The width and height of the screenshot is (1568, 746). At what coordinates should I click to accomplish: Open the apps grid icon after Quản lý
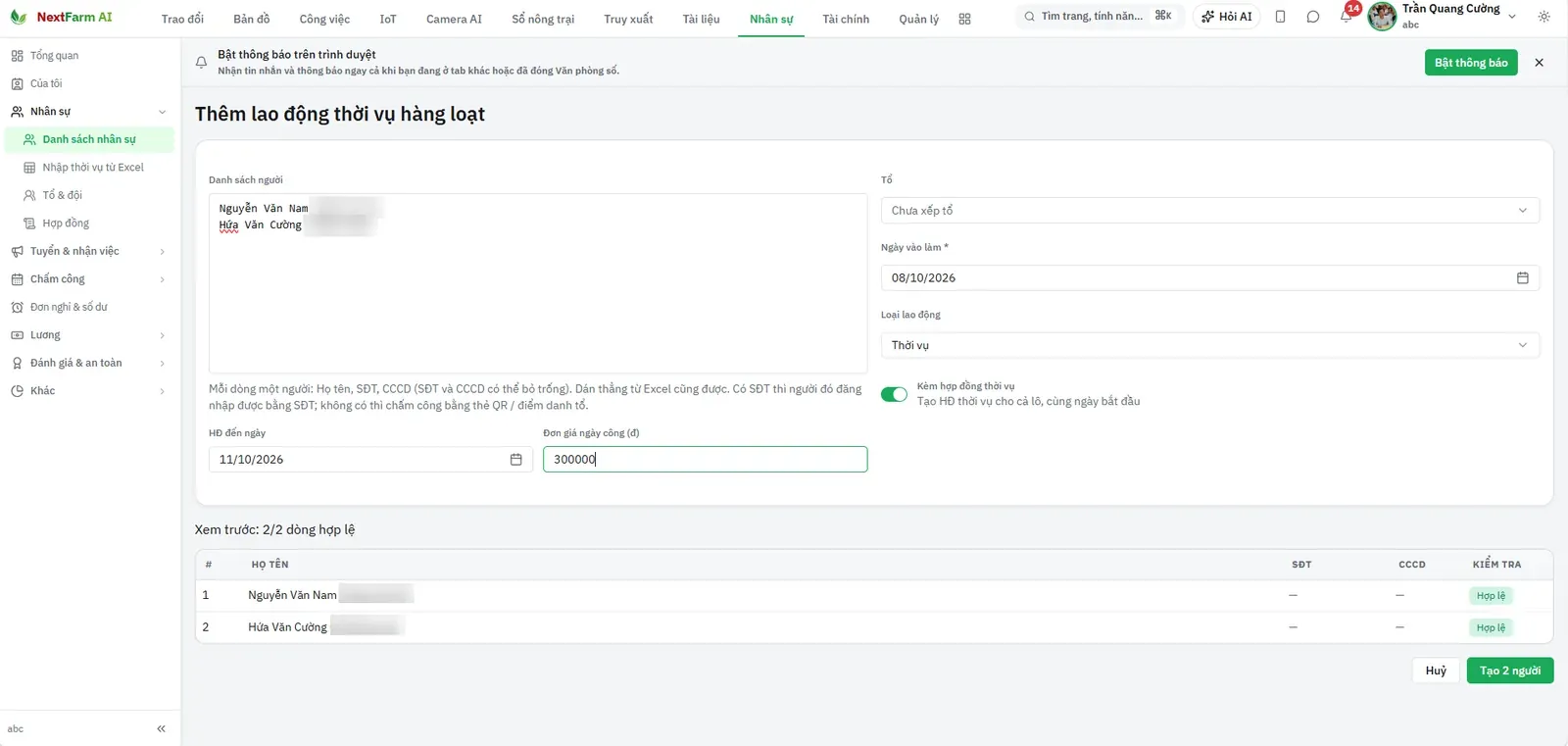pyautogui.click(x=964, y=19)
